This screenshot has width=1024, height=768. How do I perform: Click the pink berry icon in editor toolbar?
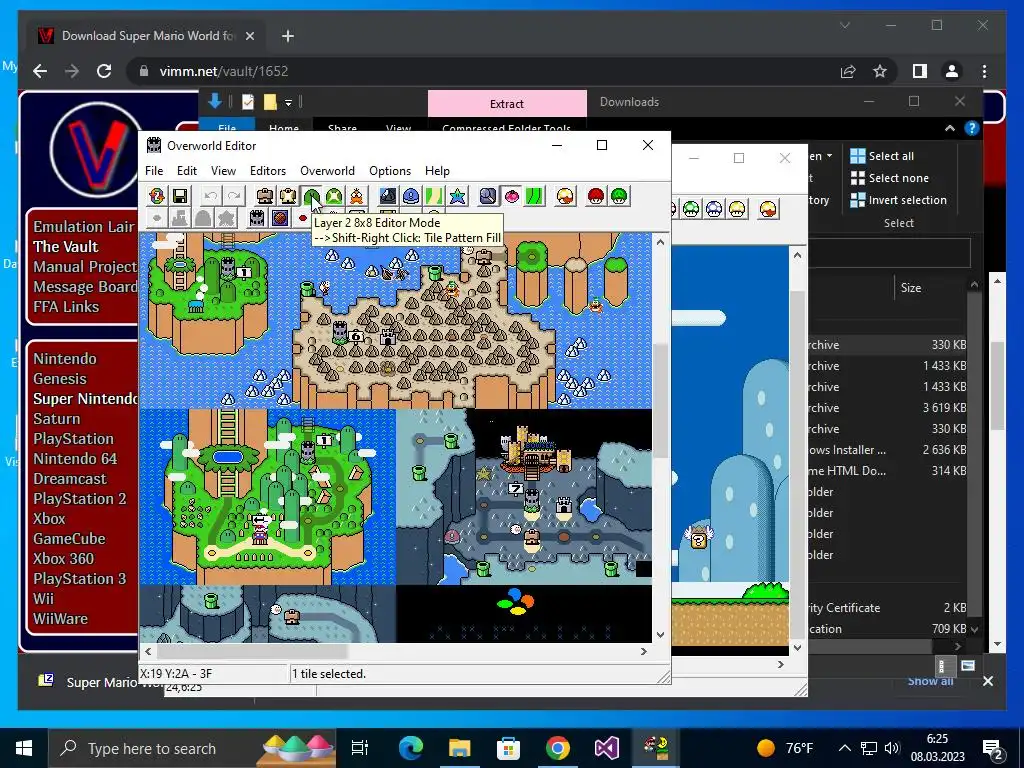(511, 196)
